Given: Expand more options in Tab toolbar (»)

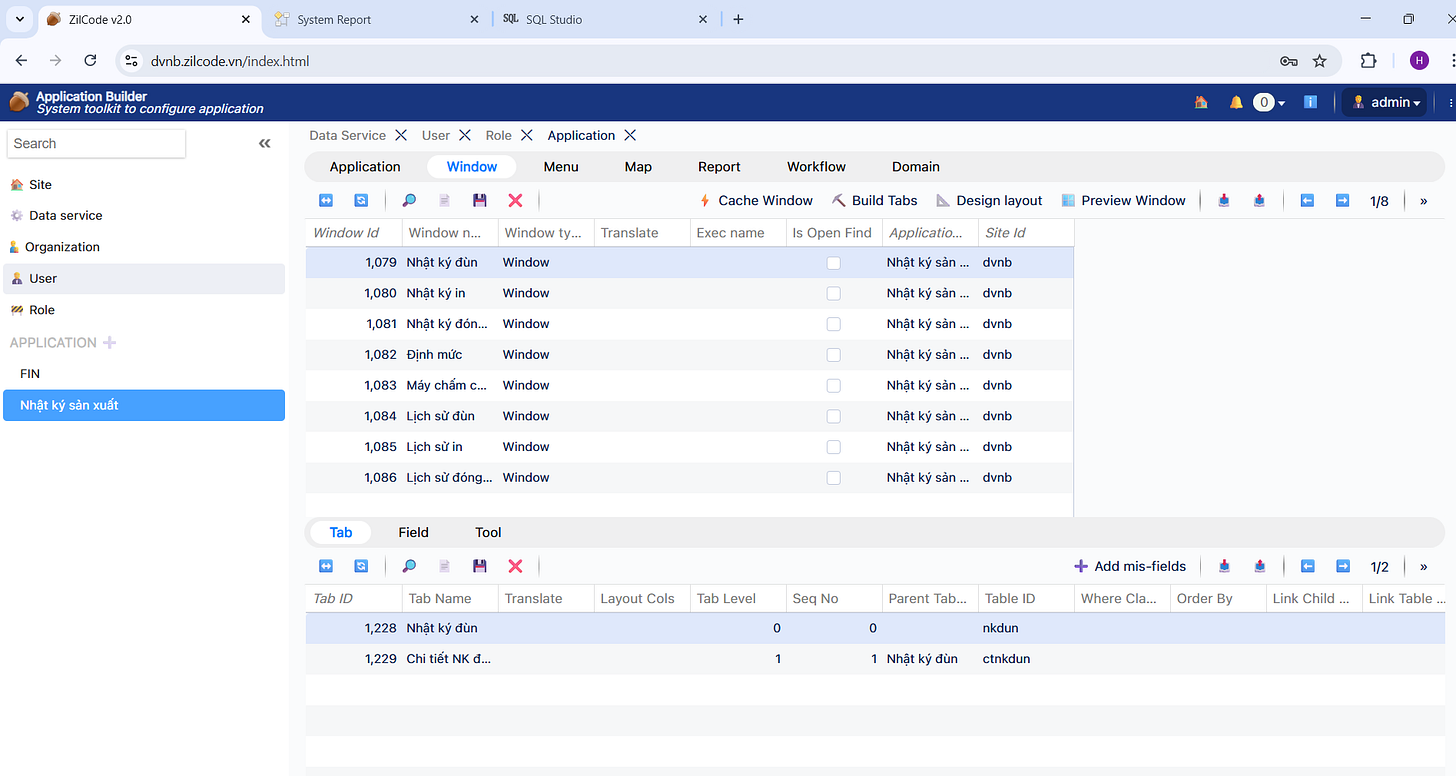Looking at the screenshot, I should coord(1424,566).
